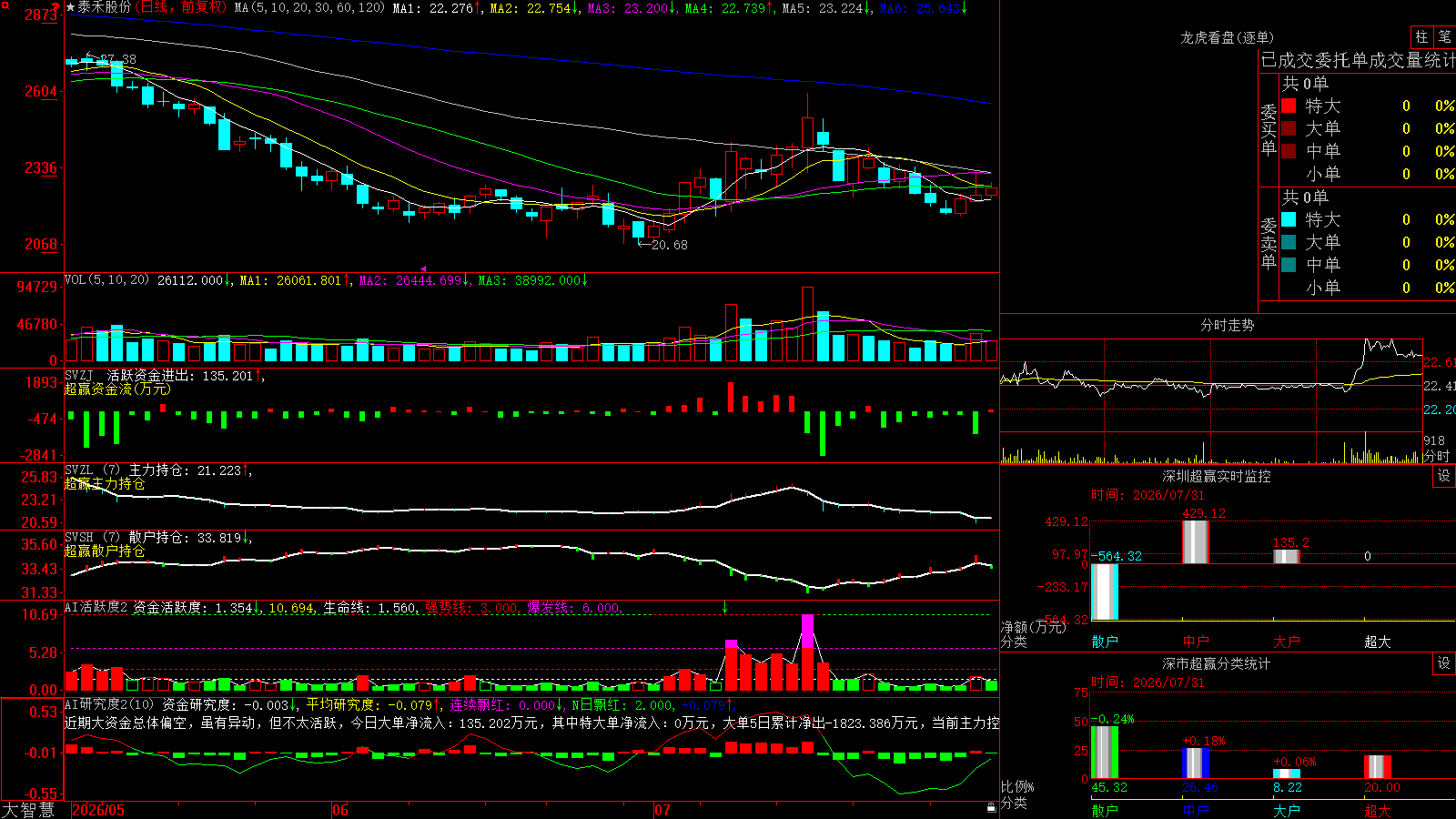Click the SVZL indicator name

pos(79,470)
